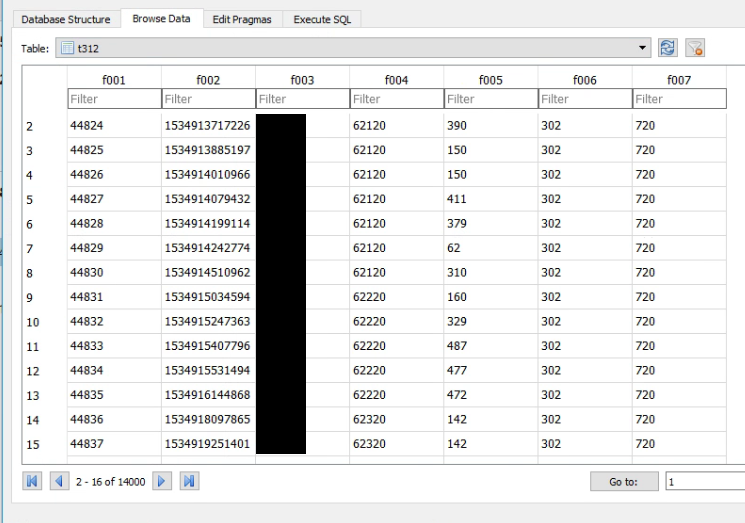Open the Edit Pragmas tab
This screenshot has height=523, width=745.
242,19
